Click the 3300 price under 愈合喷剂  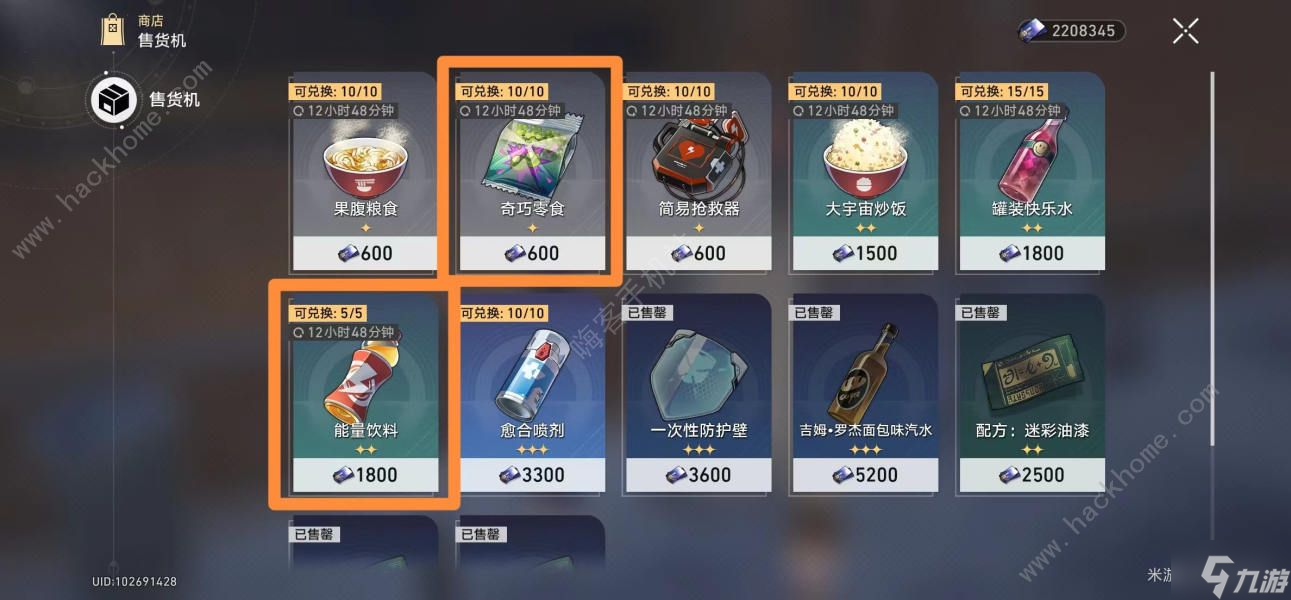tap(531, 475)
